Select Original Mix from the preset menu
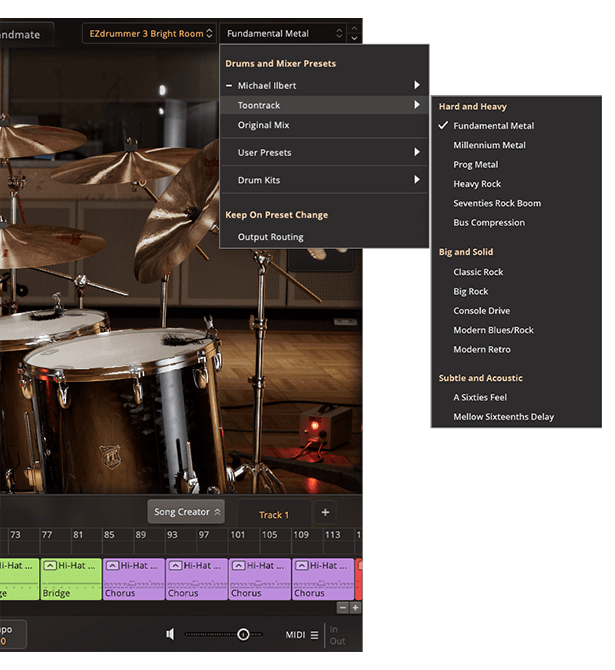 [x=263, y=125]
